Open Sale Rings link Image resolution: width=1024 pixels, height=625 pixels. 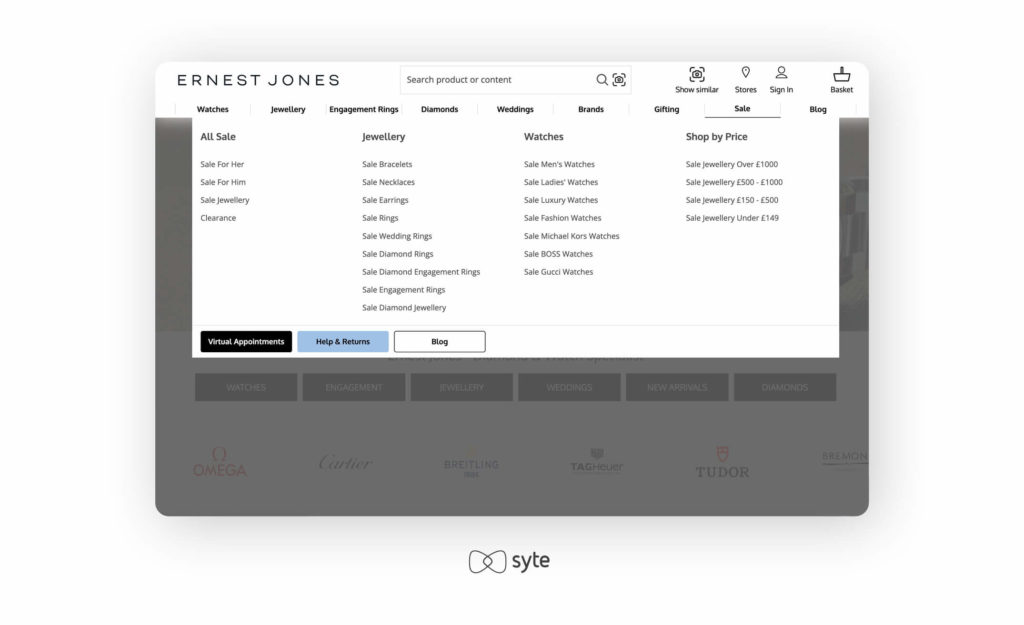pyautogui.click(x=380, y=218)
